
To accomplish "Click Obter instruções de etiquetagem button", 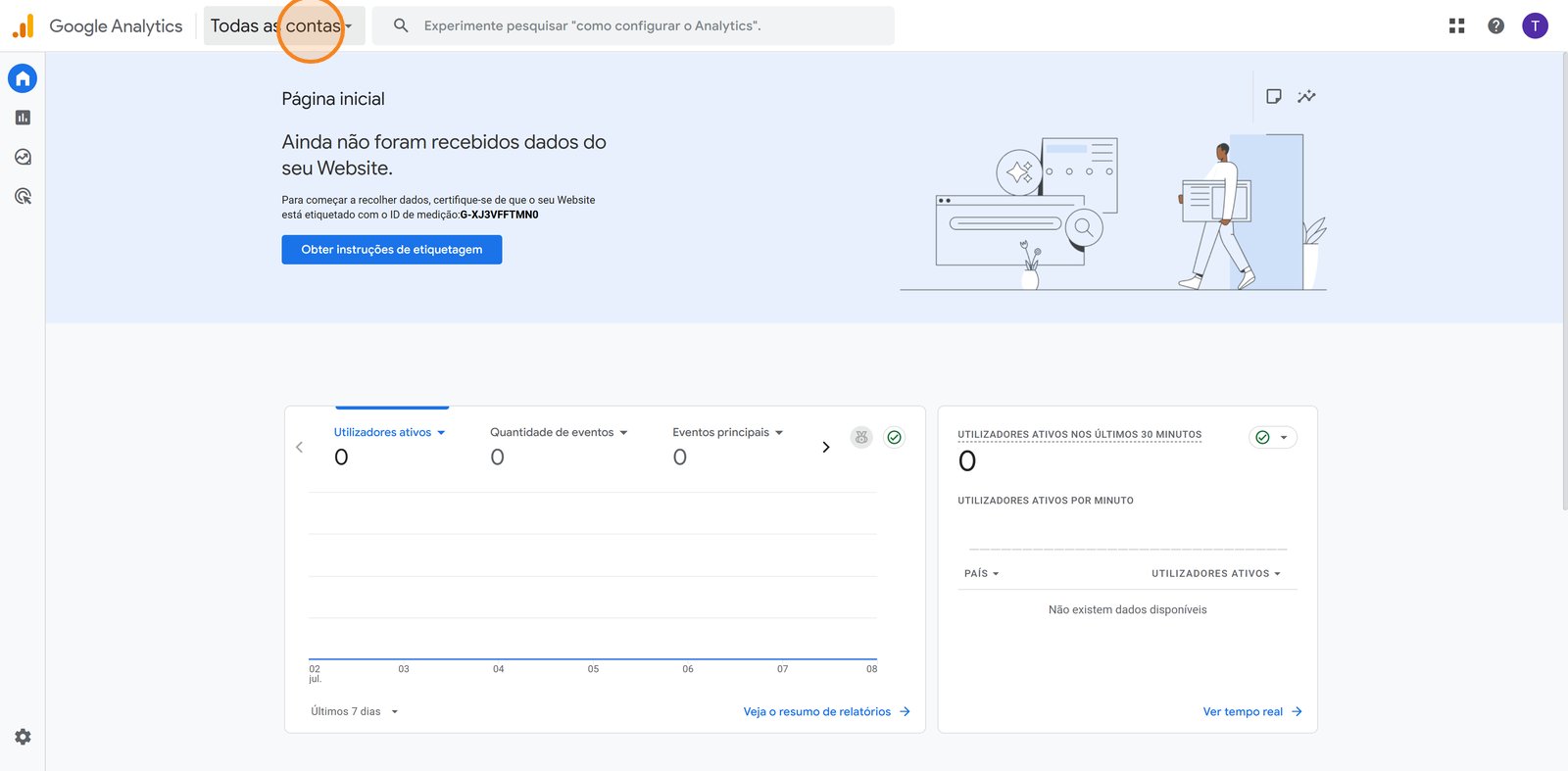I will 391,250.
